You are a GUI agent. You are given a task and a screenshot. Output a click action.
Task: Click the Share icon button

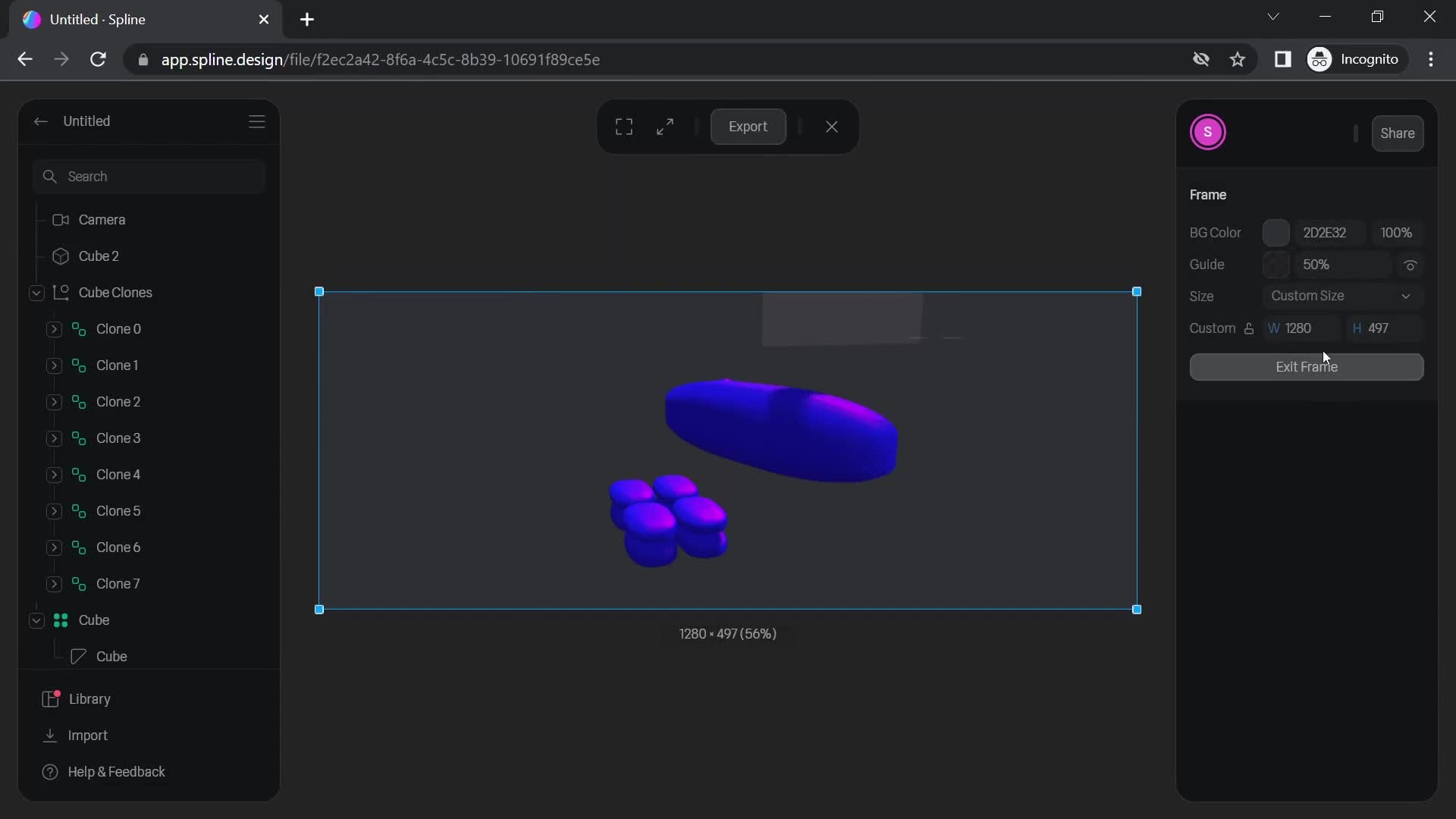coord(1398,133)
